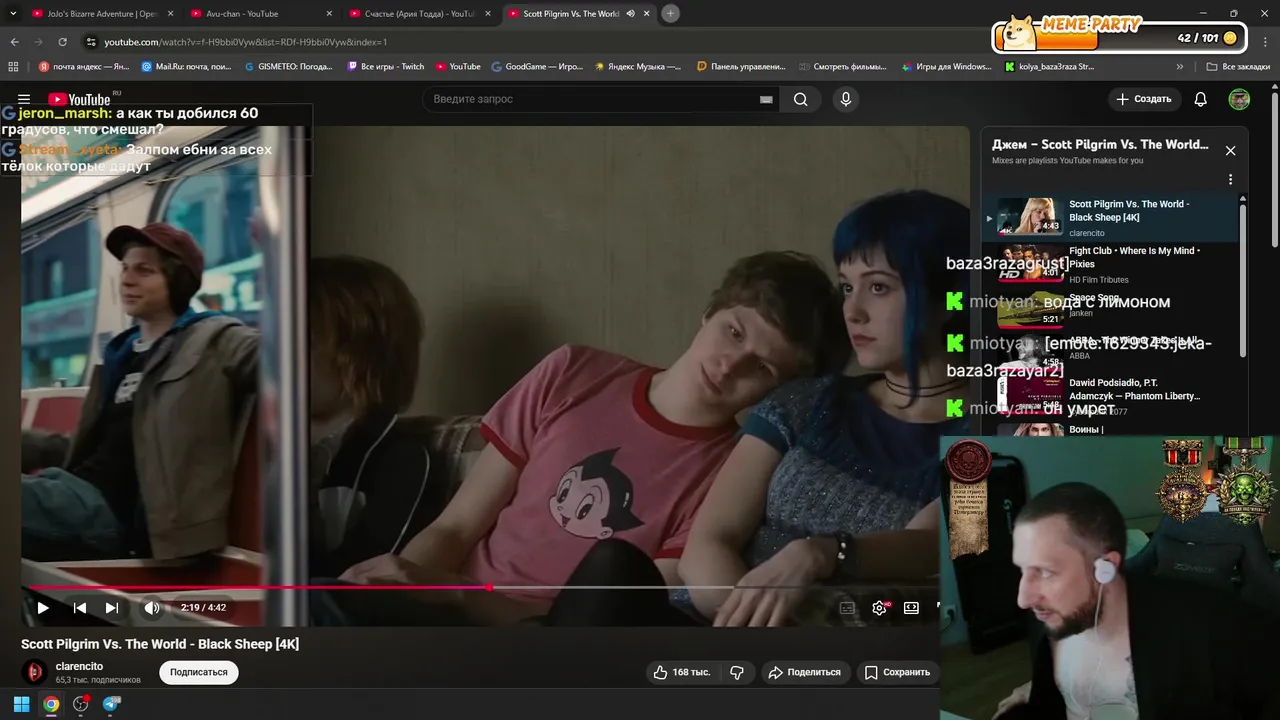Open the Создать menu
This screenshot has width=1280, height=720.
pos(1144,99)
